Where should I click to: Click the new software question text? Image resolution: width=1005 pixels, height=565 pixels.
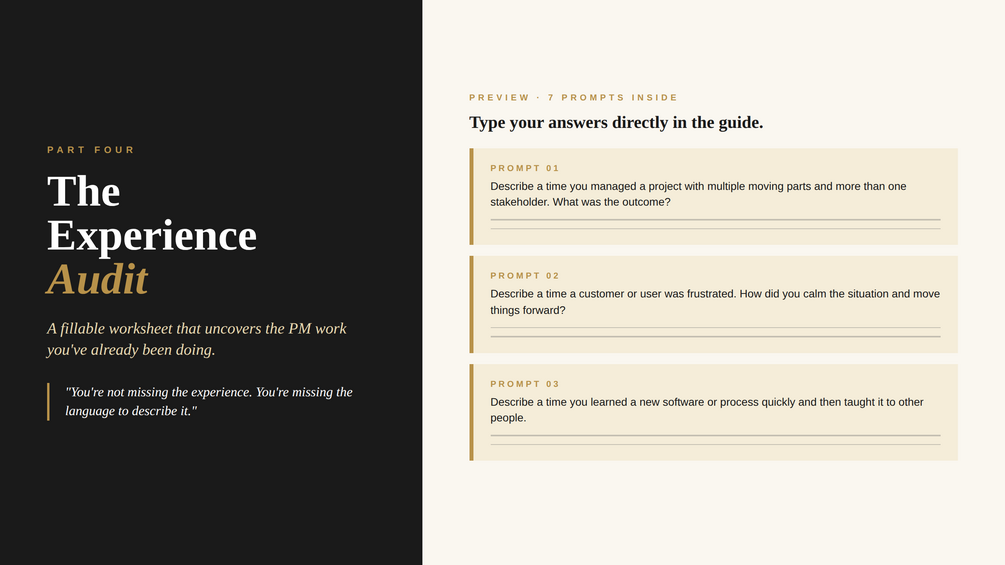(707, 410)
